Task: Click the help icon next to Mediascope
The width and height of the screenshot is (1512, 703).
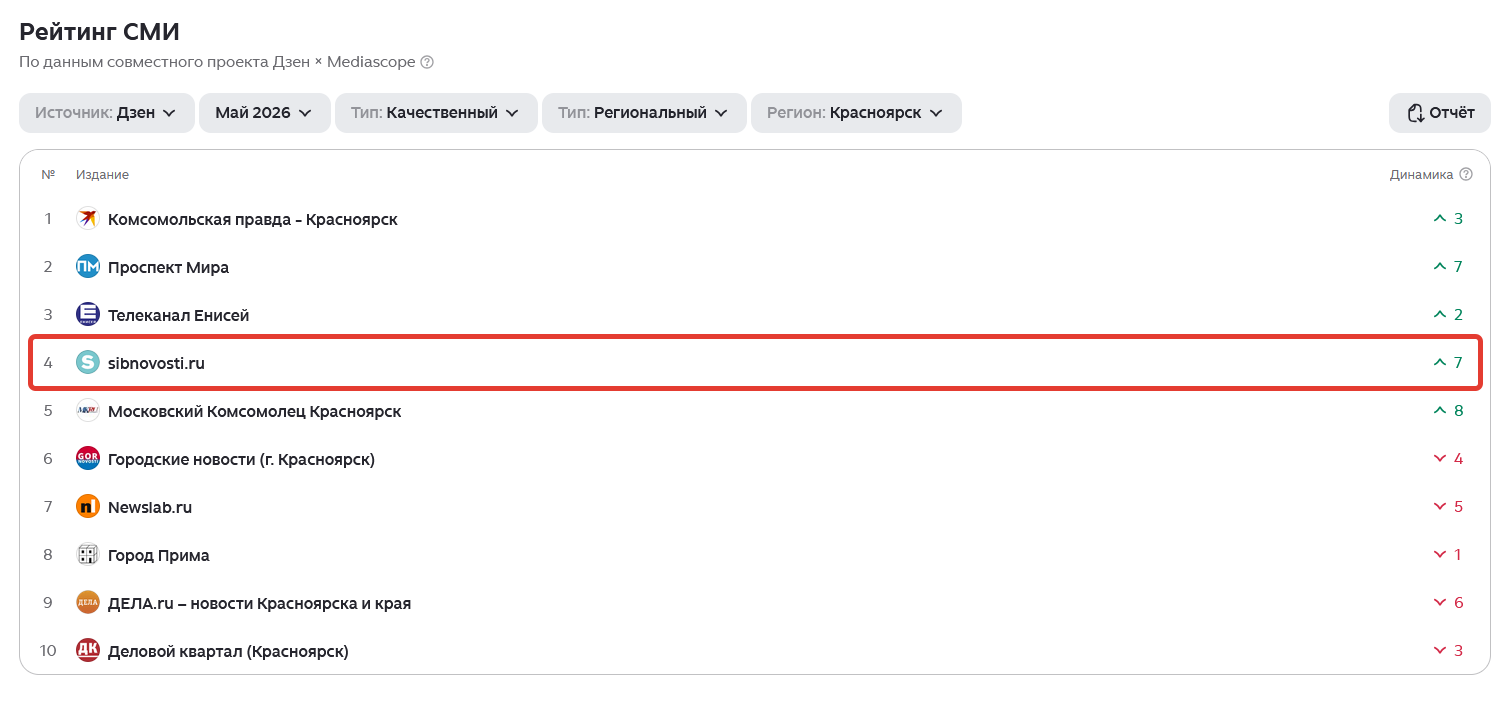Action: point(427,62)
